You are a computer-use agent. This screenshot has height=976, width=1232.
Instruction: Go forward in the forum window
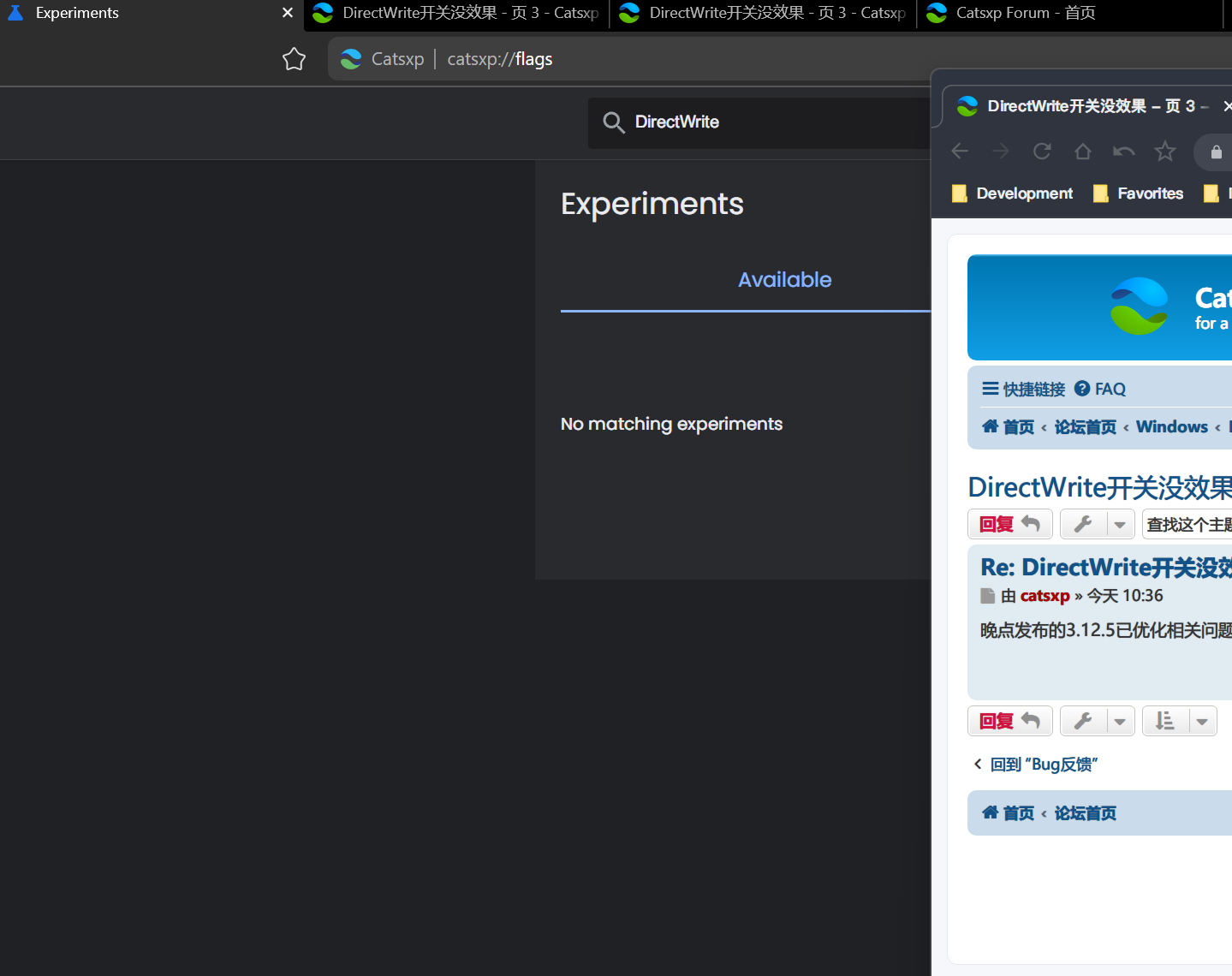click(1001, 152)
